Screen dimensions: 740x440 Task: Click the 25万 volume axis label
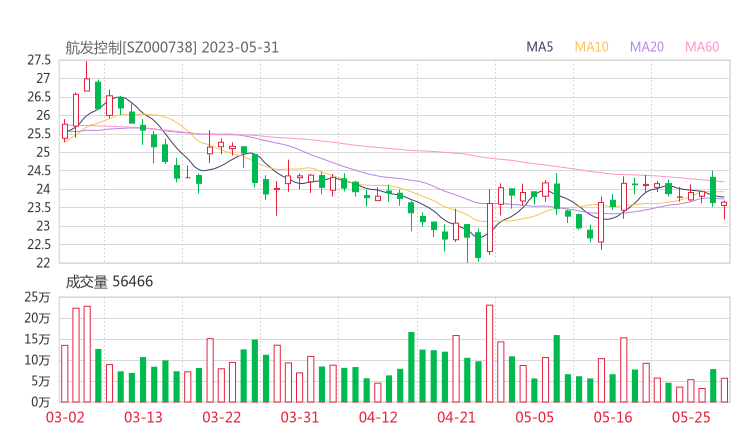[37, 297]
